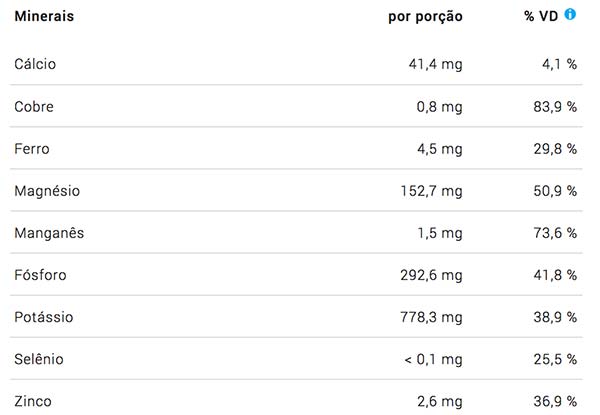600x415 pixels.
Task: Select the Minerais table heading
Action: pos(44,16)
